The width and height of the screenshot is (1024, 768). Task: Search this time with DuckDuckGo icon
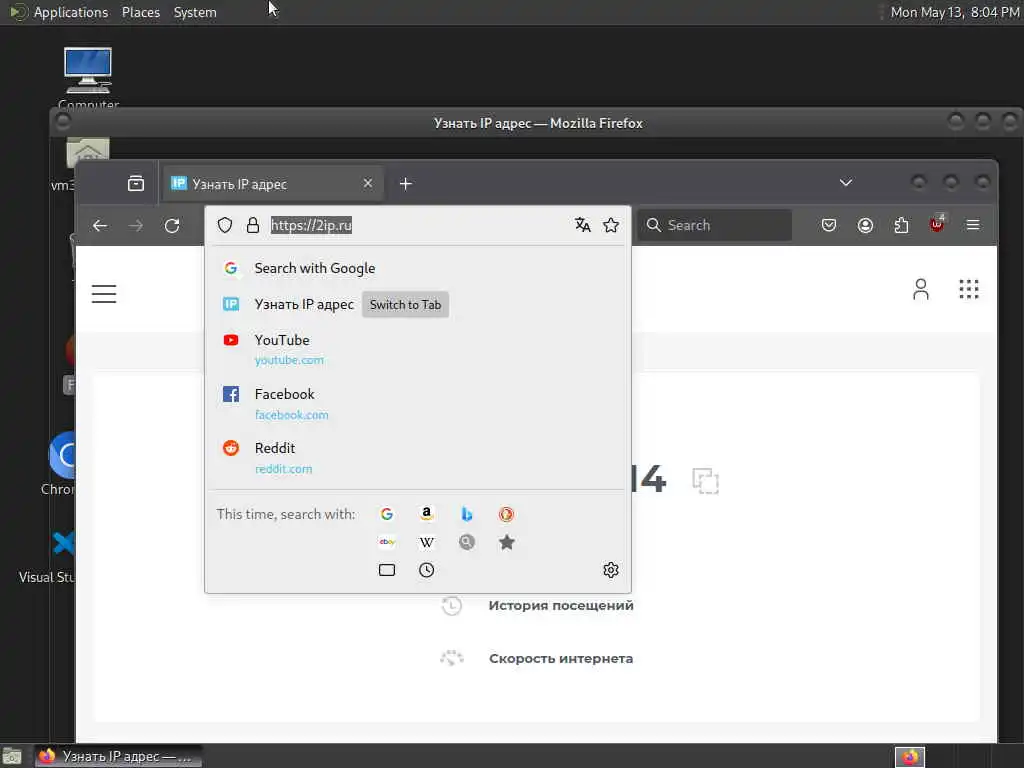coord(506,514)
